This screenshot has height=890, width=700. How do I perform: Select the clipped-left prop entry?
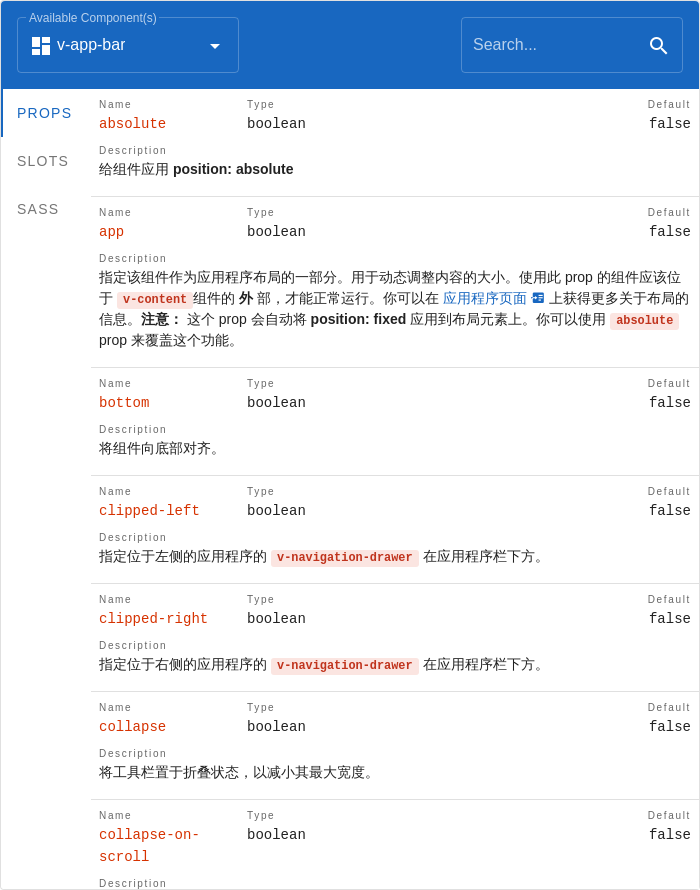coord(149,510)
